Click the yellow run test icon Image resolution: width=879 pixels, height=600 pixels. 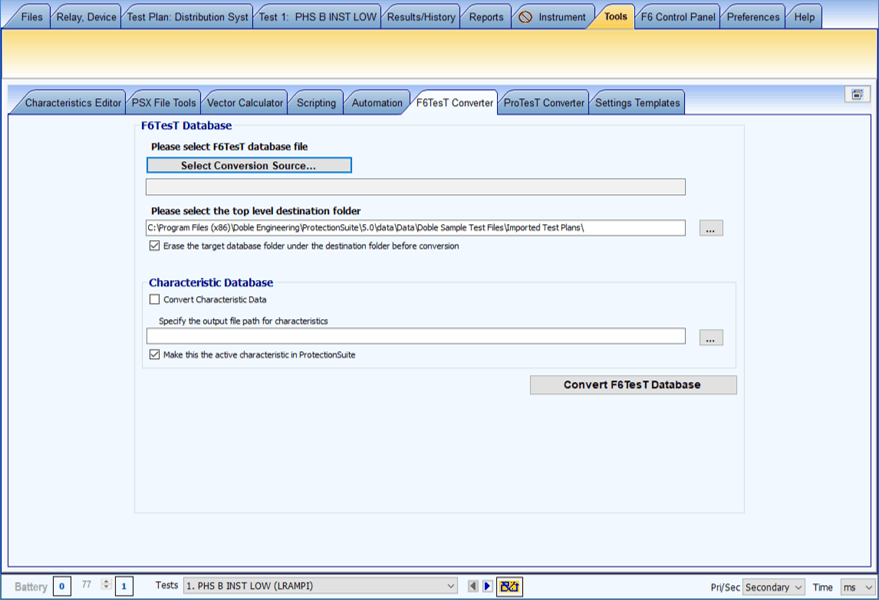(x=509, y=587)
